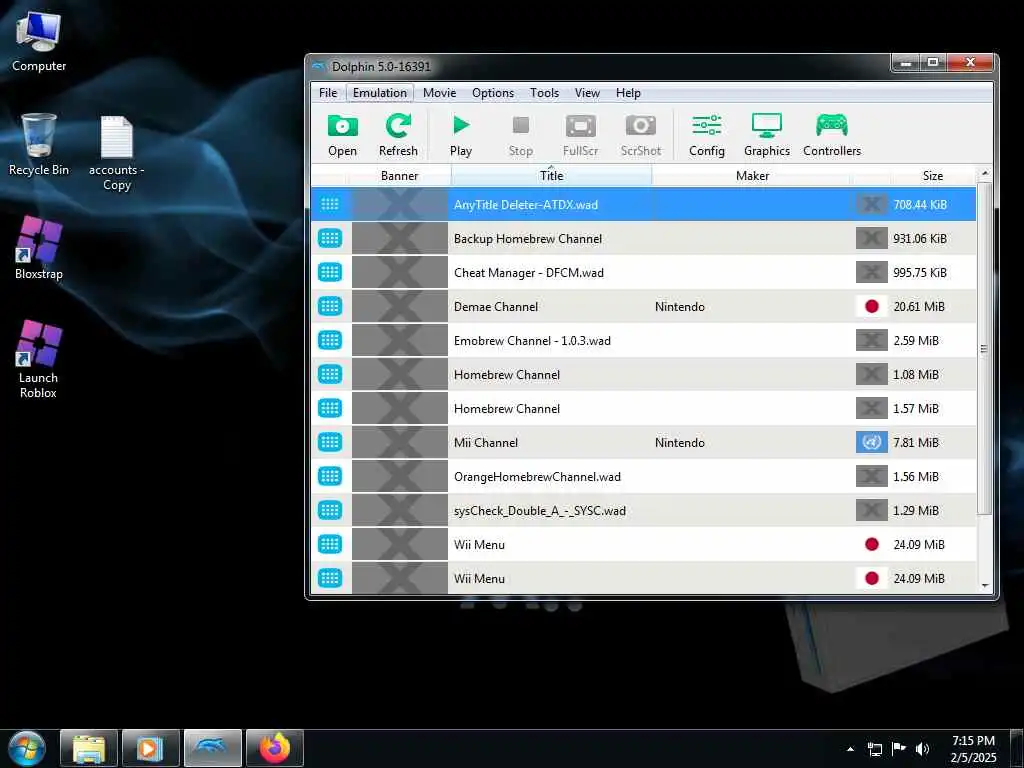Click the volume speaker tray icon
The image size is (1024, 768).
click(x=922, y=749)
